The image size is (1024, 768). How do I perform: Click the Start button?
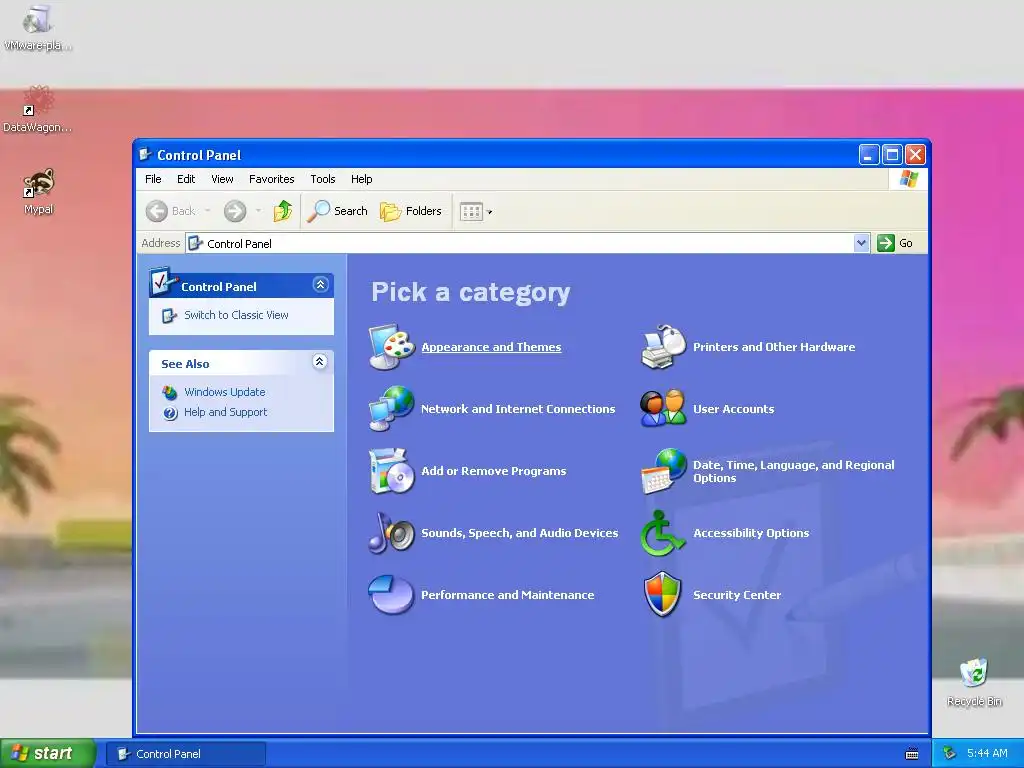(x=47, y=754)
